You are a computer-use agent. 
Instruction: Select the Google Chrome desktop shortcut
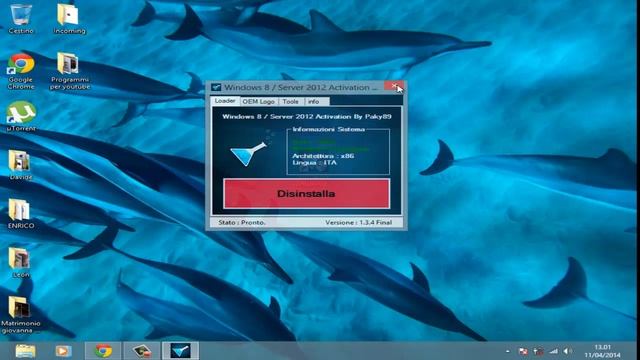[21, 71]
